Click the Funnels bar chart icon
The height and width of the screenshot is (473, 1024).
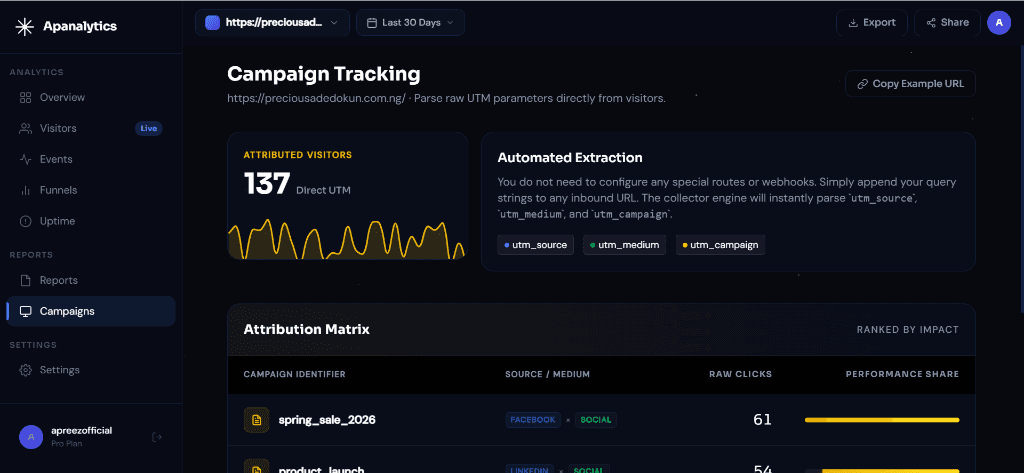pyautogui.click(x=25, y=190)
